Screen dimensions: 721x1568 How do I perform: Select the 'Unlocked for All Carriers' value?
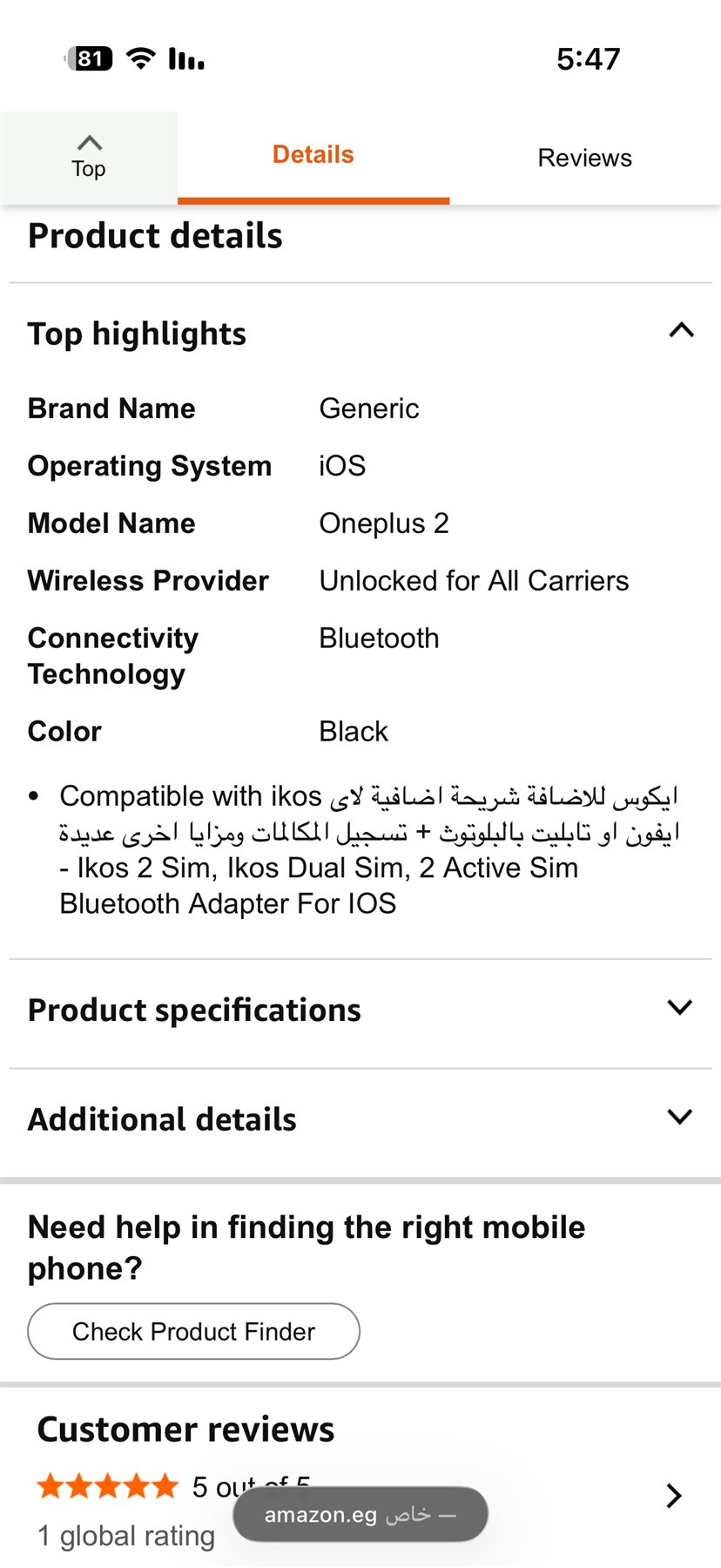pyautogui.click(x=474, y=581)
